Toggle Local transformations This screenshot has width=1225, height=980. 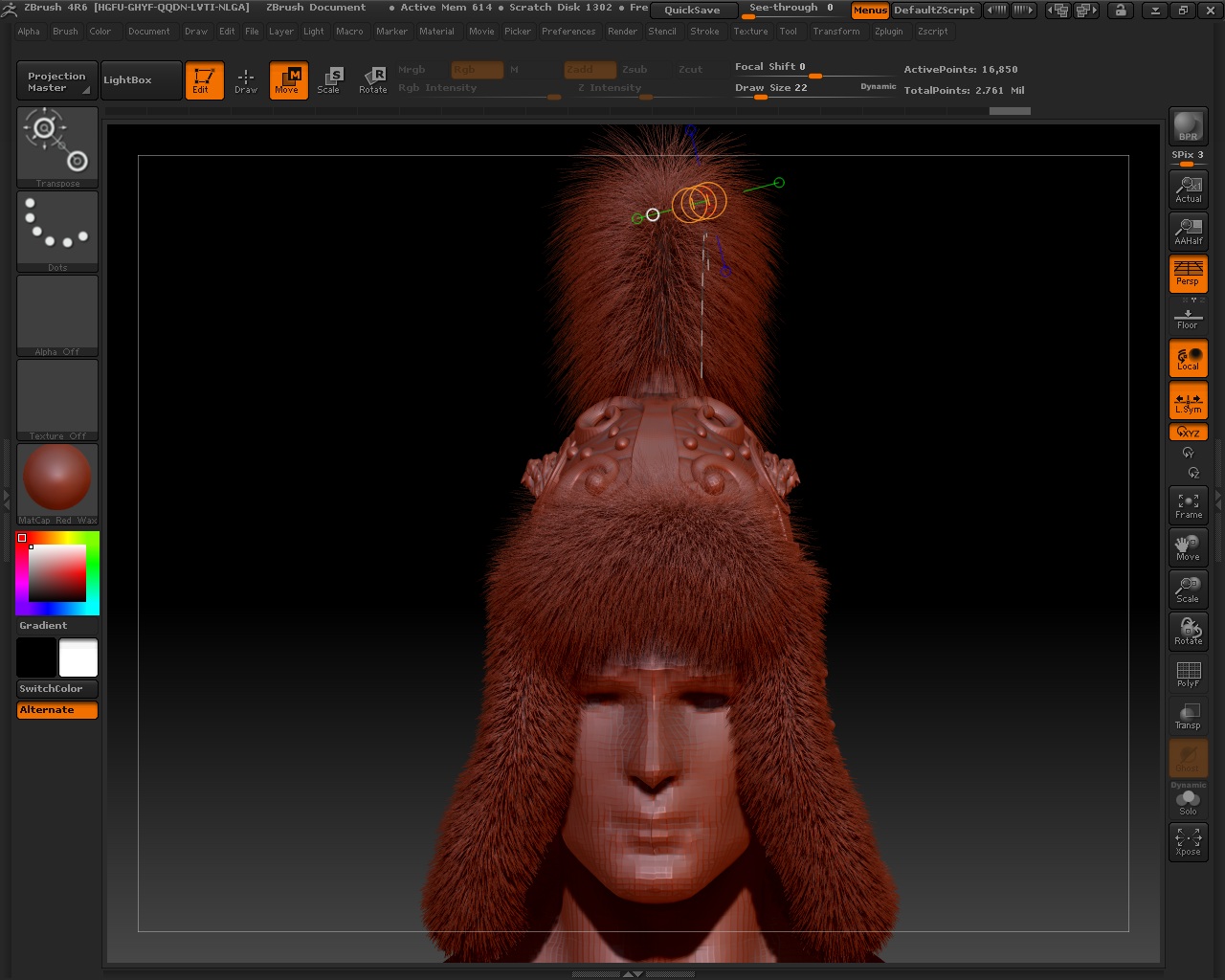point(1188,359)
